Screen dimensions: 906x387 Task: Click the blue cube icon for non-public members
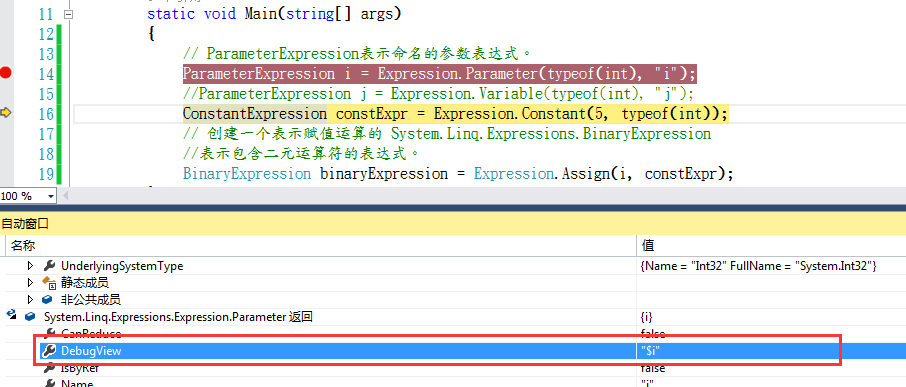click(x=49, y=300)
